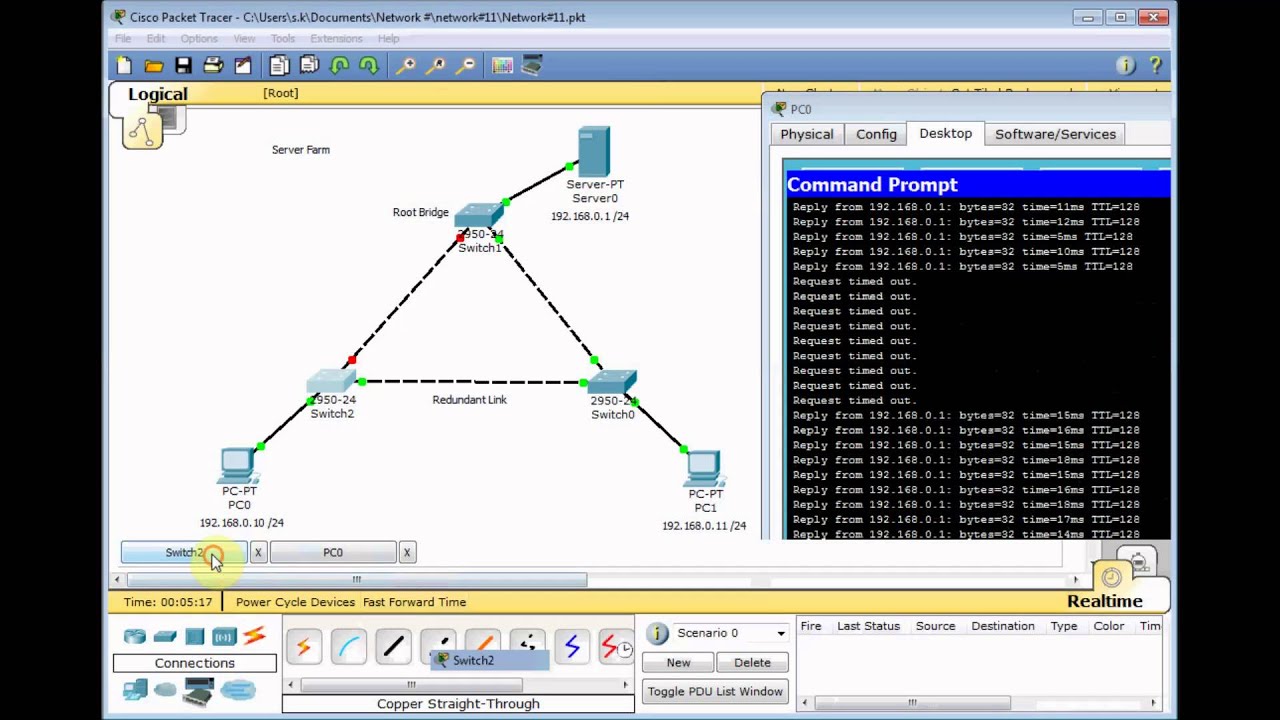Switch to the Config tab of PC0
The height and width of the screenshot is (720, 1280).
876,134
